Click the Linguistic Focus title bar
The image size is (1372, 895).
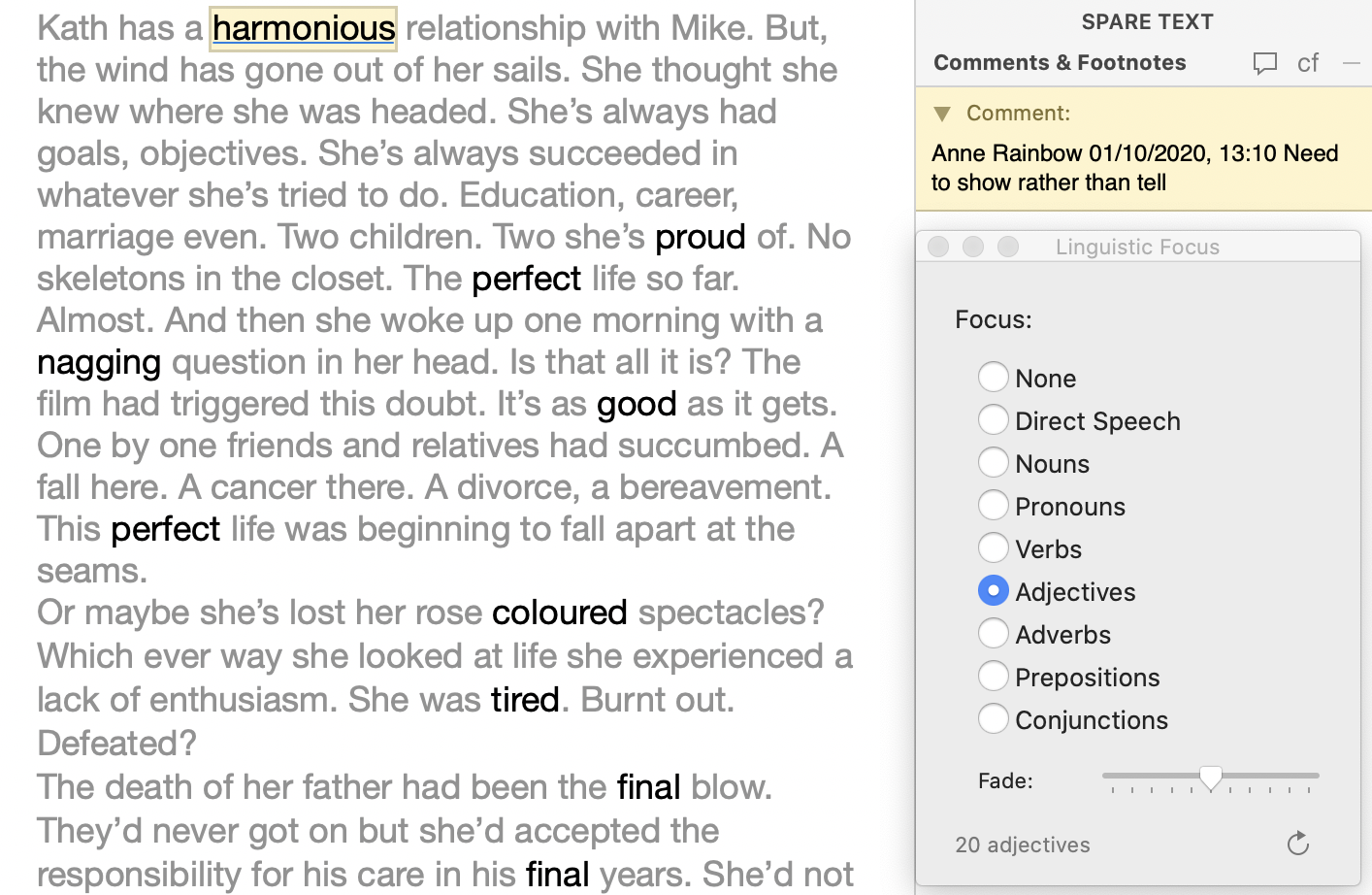pos(1137,247)
